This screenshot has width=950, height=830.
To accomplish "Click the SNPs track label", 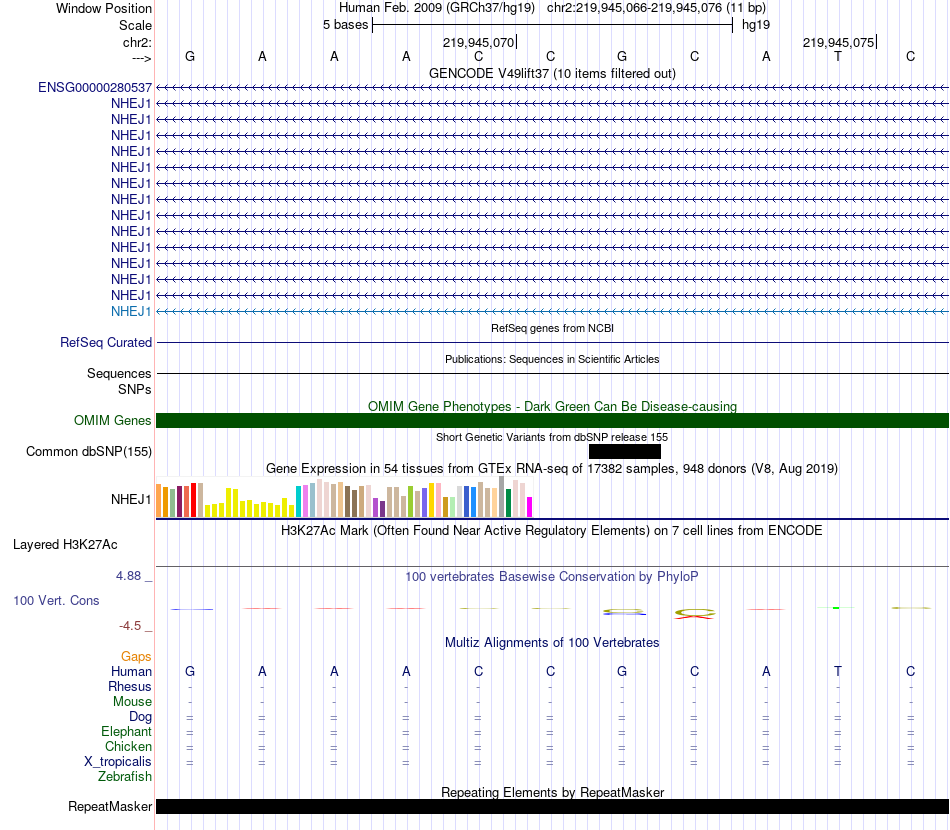I will coord(135,390).
